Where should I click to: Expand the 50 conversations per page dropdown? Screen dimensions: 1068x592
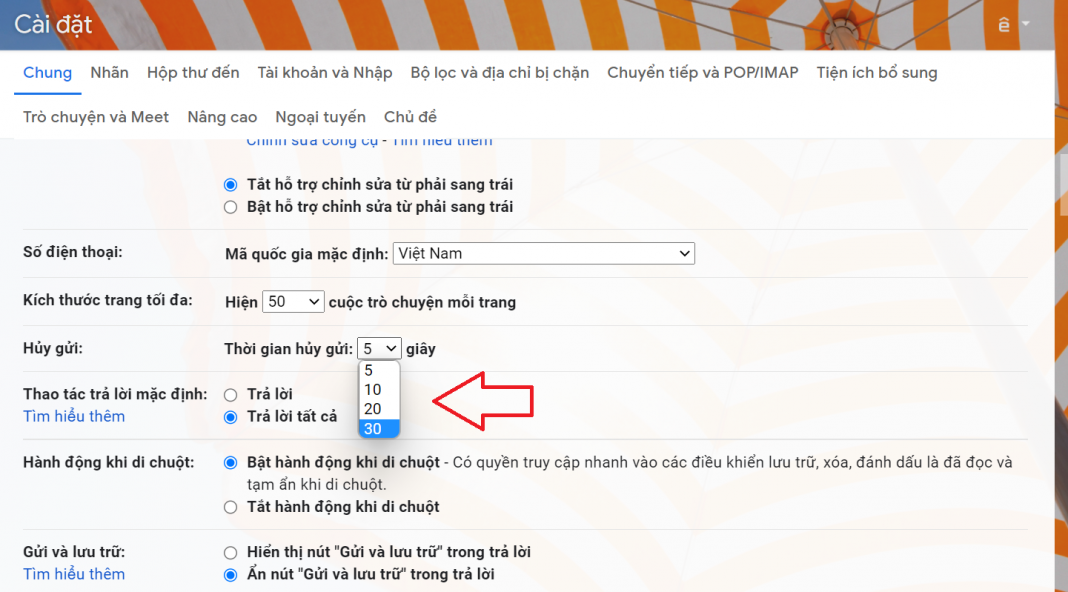point(293,302)
